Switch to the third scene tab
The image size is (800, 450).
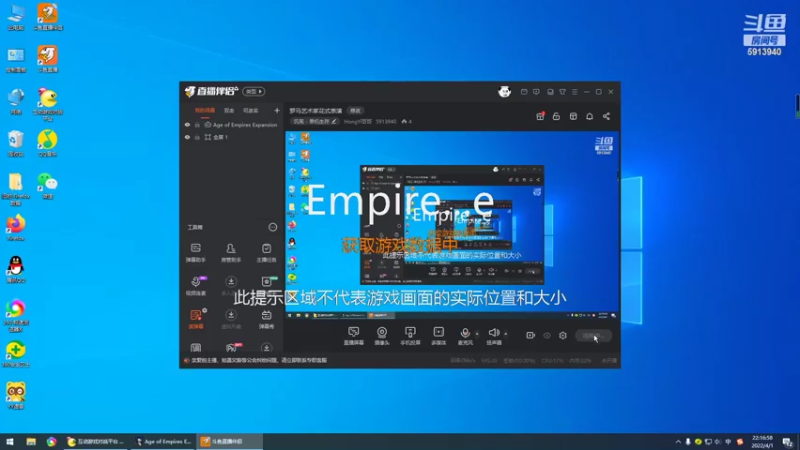point(251,110)
